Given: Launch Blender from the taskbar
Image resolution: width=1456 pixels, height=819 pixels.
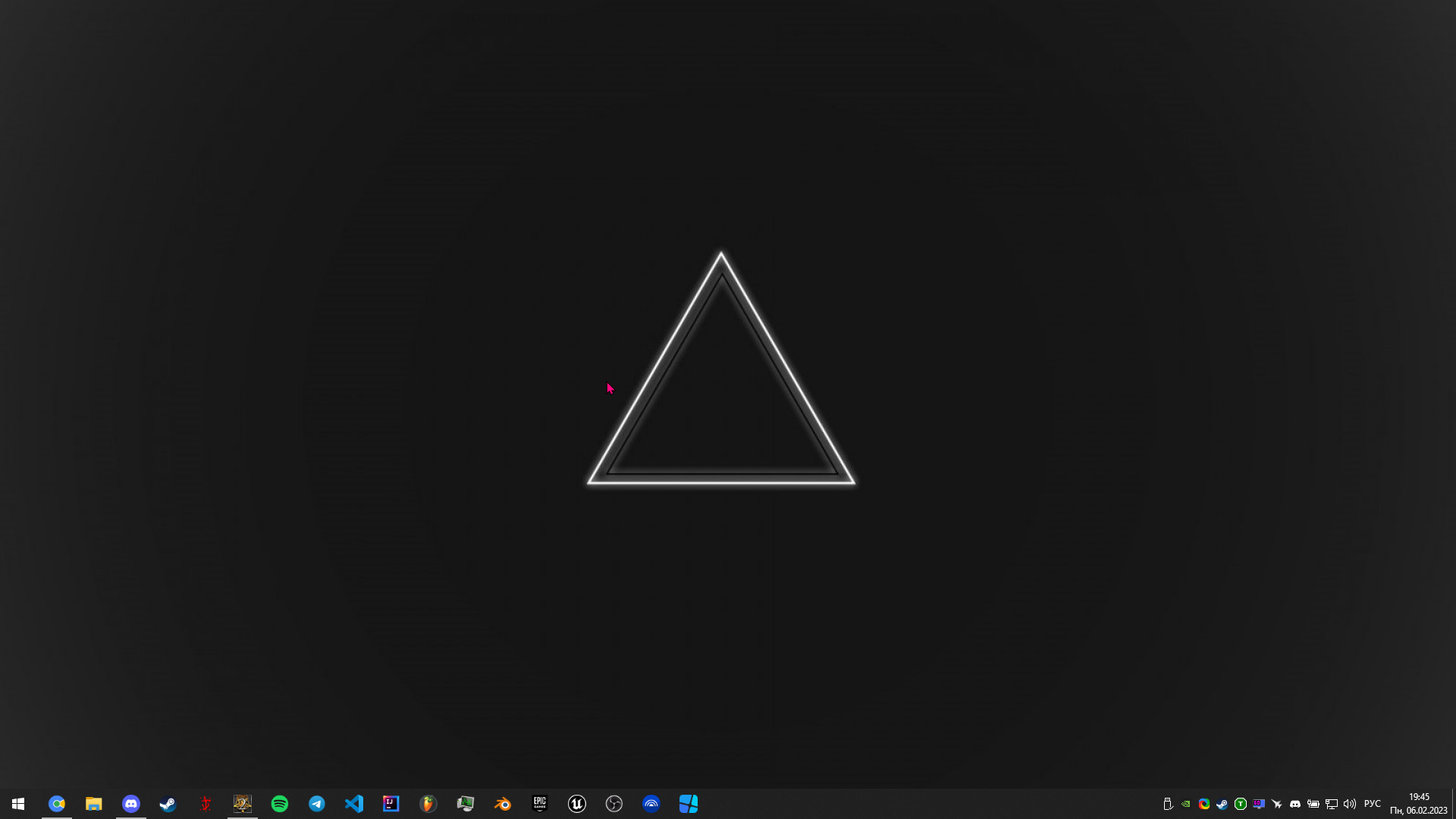Looking at the screenshot, I should point(503,804).
